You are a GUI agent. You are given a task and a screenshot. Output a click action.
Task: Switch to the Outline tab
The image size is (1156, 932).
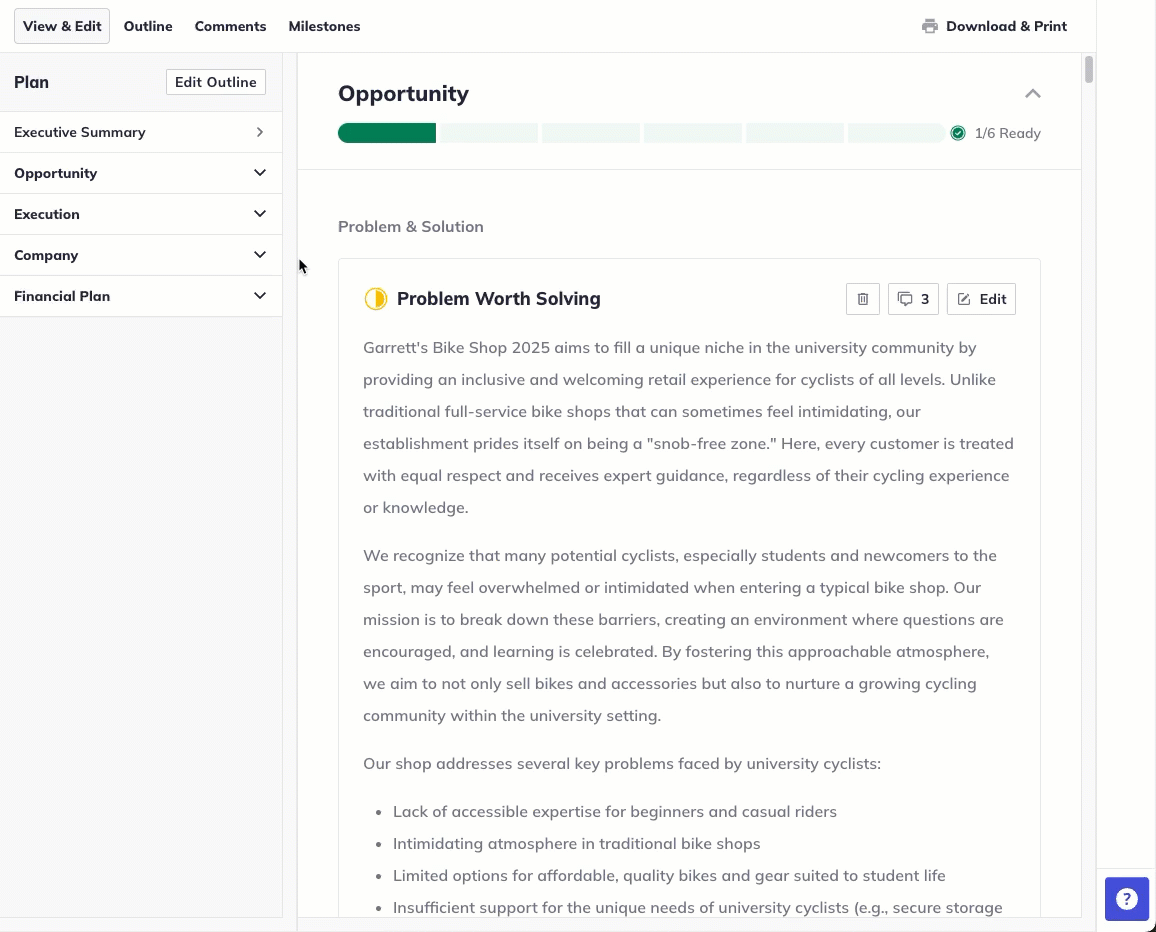point(147,26)
